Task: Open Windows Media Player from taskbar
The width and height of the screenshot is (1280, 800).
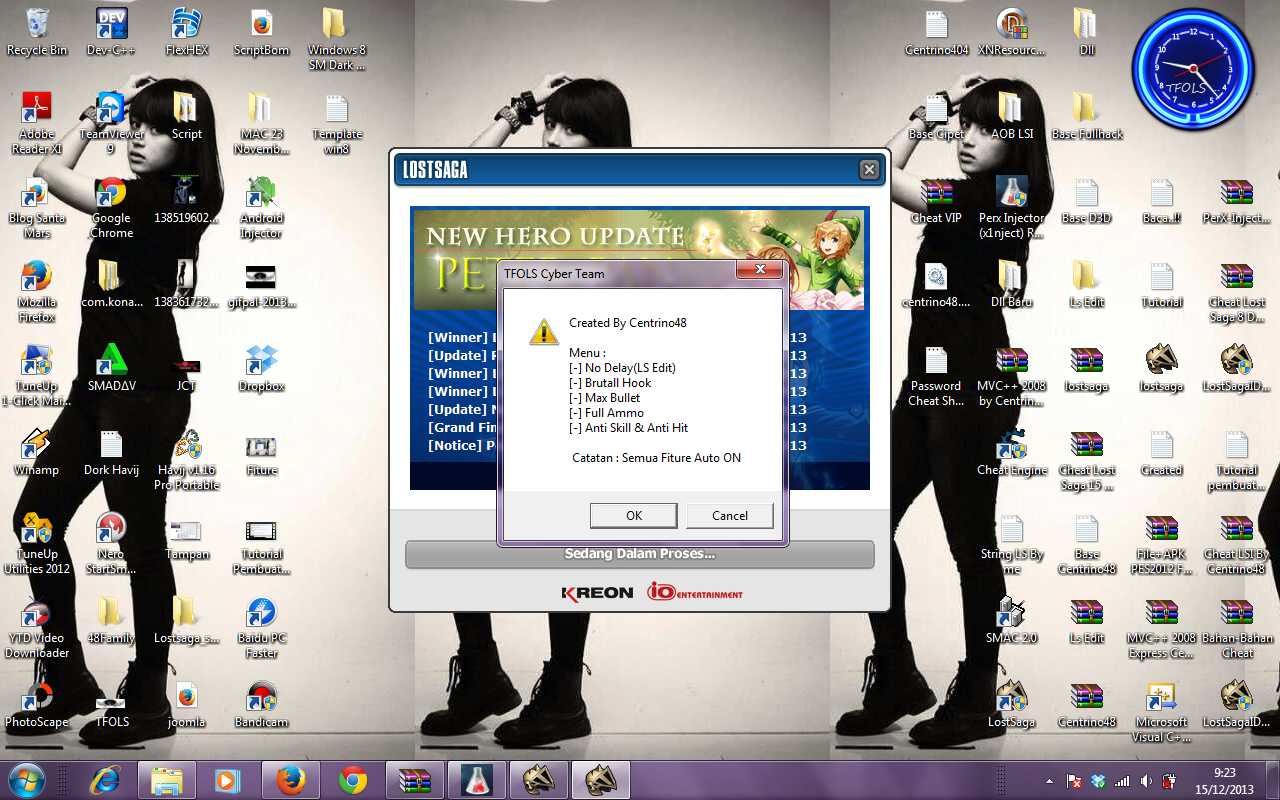Action: pos(228,780)
